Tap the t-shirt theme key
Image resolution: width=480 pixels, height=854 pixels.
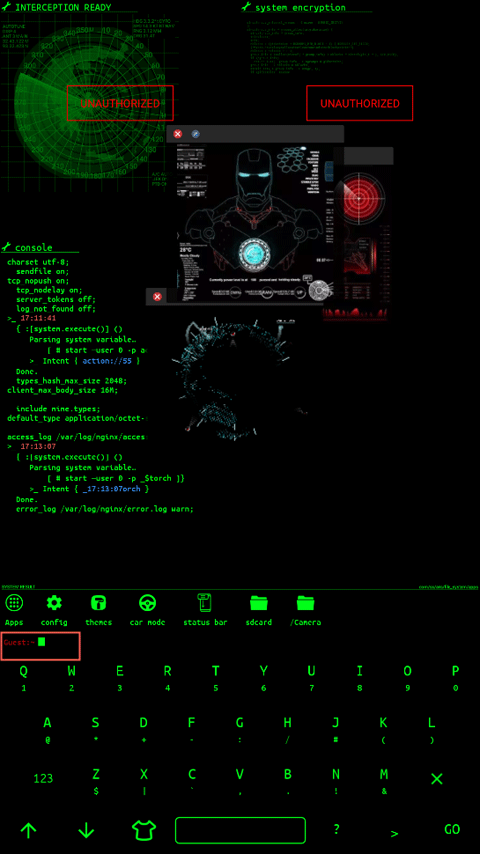tap(144, 830)
